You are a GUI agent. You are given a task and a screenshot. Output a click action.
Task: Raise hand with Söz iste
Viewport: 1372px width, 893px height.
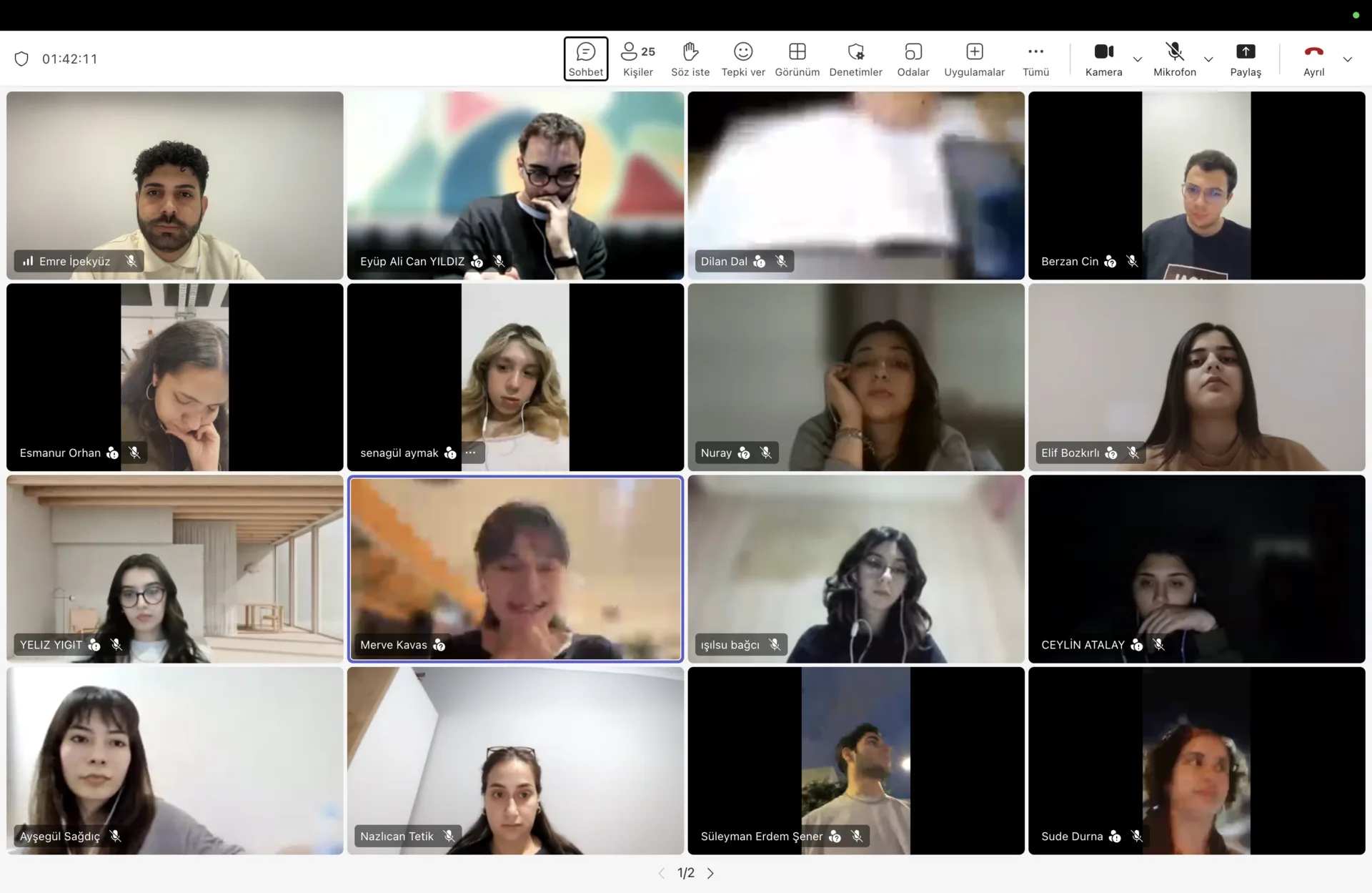(690, 59)
